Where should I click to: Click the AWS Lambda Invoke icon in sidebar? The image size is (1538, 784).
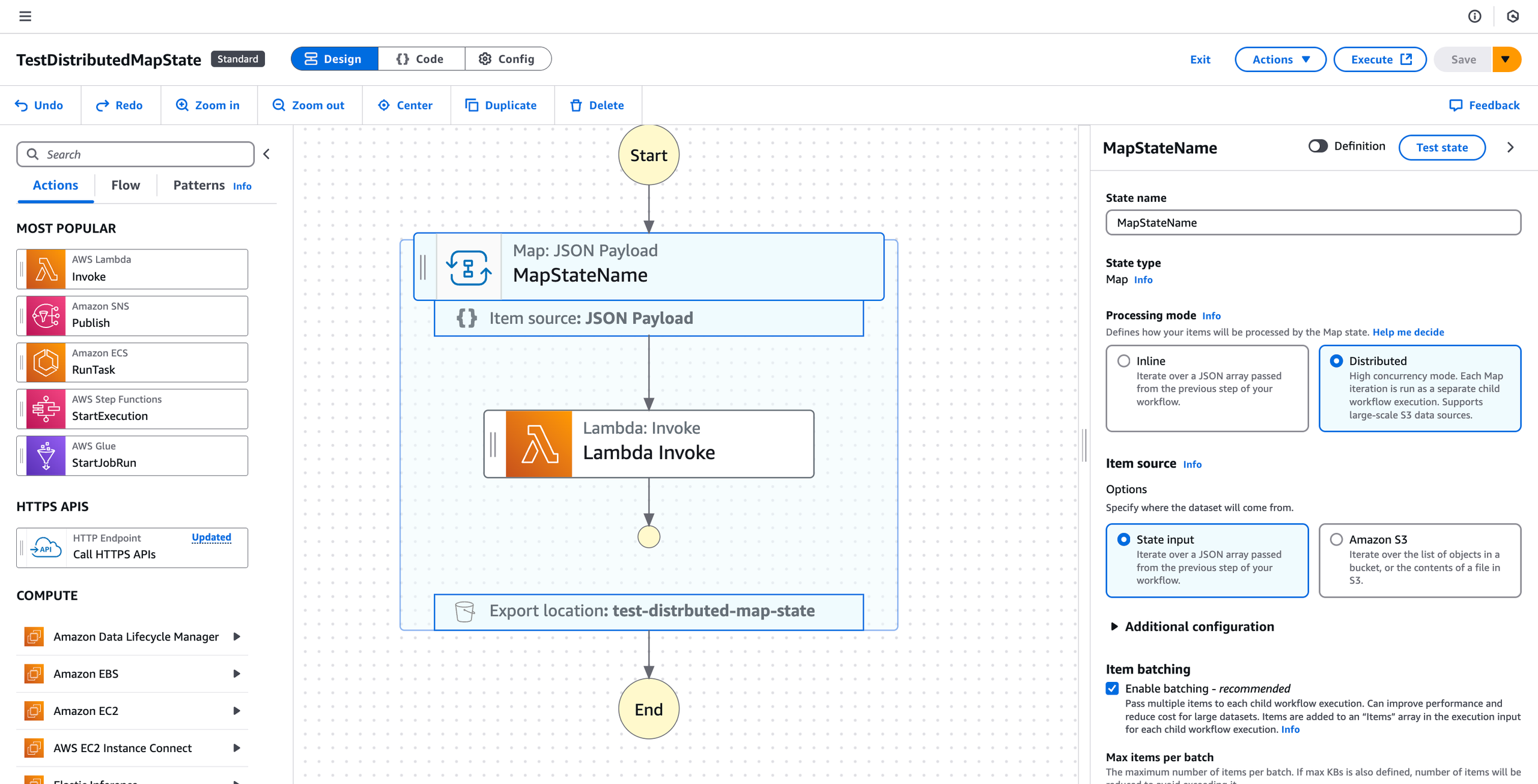[46, 269]
